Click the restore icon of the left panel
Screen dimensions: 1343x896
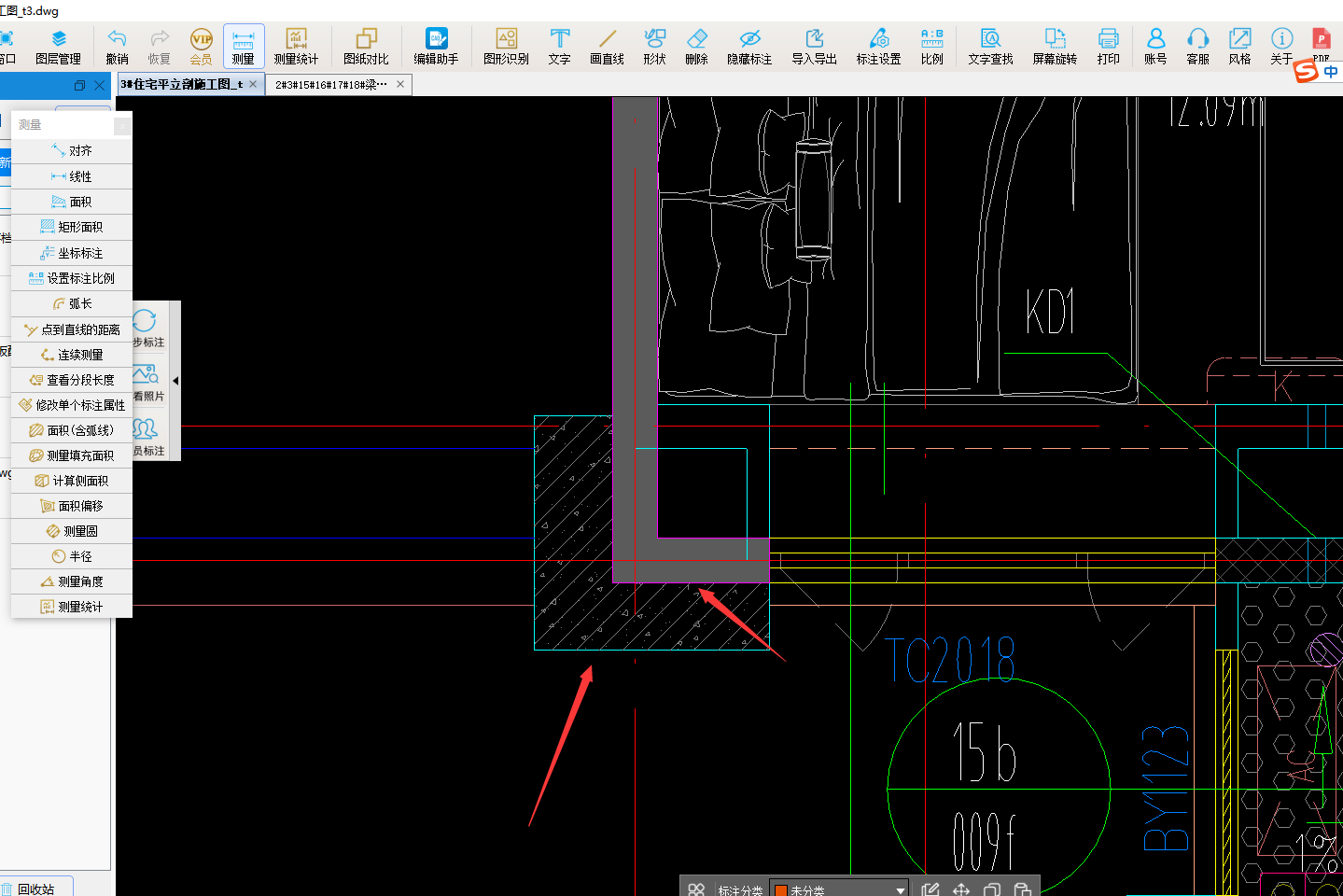(79, 85)
